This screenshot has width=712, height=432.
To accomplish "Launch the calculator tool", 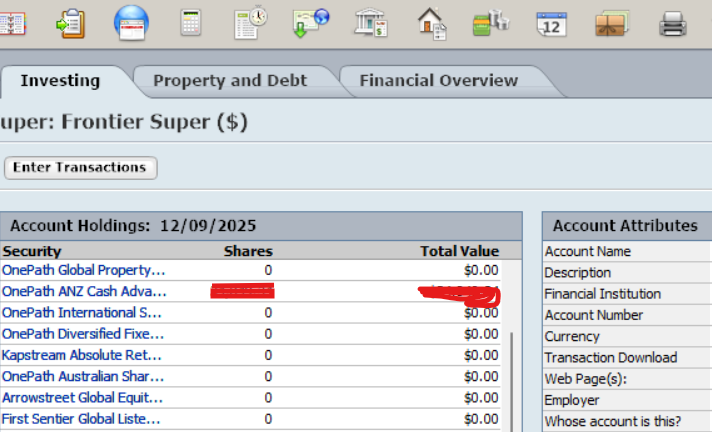I will [190, 23].
